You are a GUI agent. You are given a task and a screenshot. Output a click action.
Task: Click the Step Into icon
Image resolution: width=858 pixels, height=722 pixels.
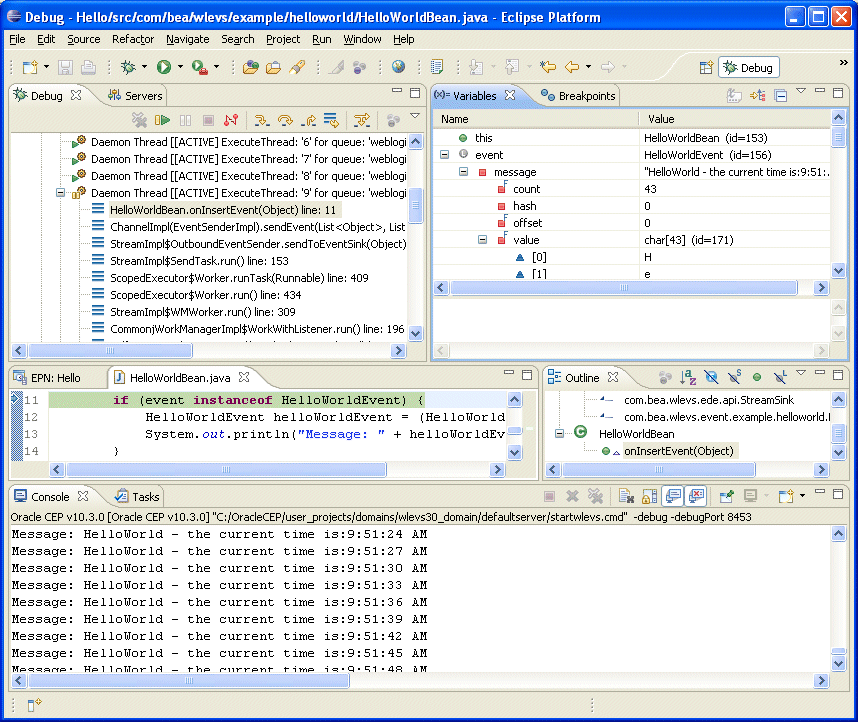pos(262,120)
